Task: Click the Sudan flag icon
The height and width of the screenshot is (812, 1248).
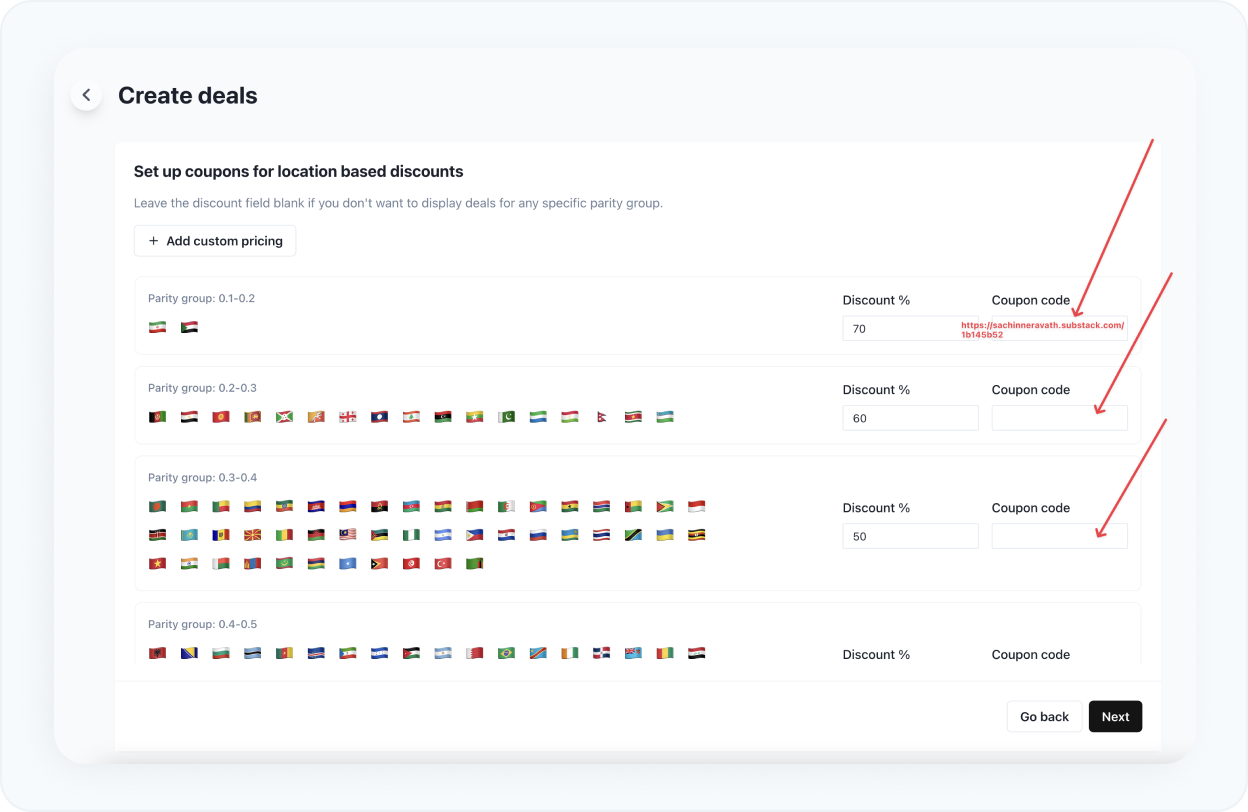Action: pos(189,326)
